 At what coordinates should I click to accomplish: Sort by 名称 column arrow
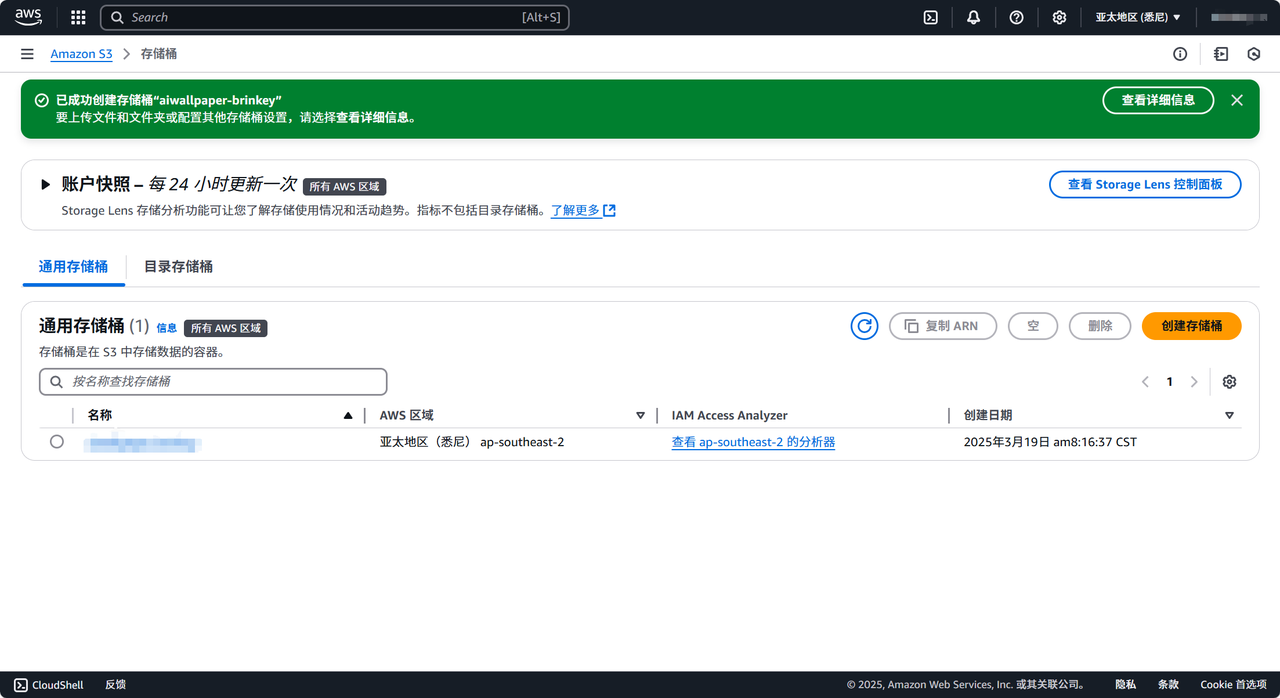click(348, 415)
